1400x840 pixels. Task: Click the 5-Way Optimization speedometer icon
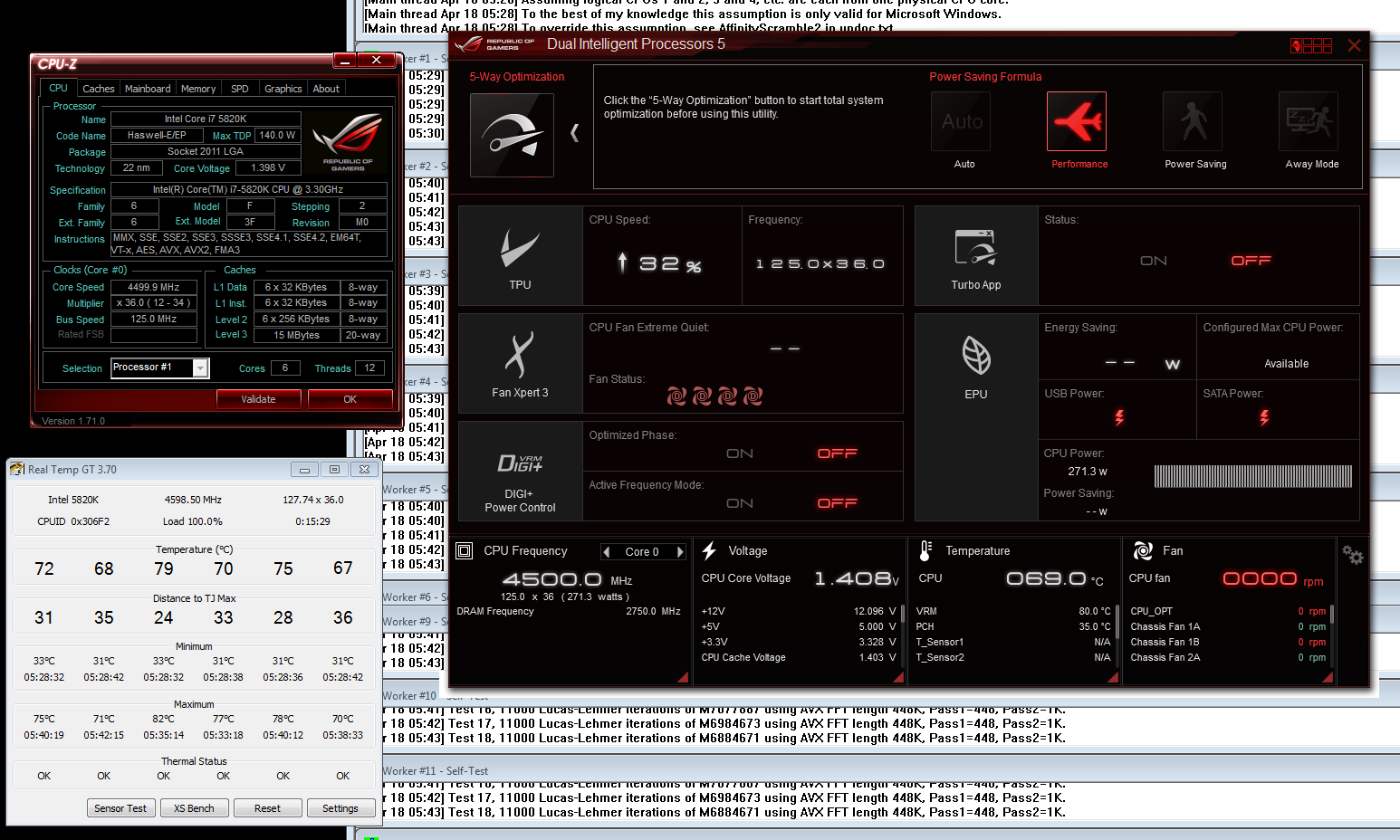point(512,135)
